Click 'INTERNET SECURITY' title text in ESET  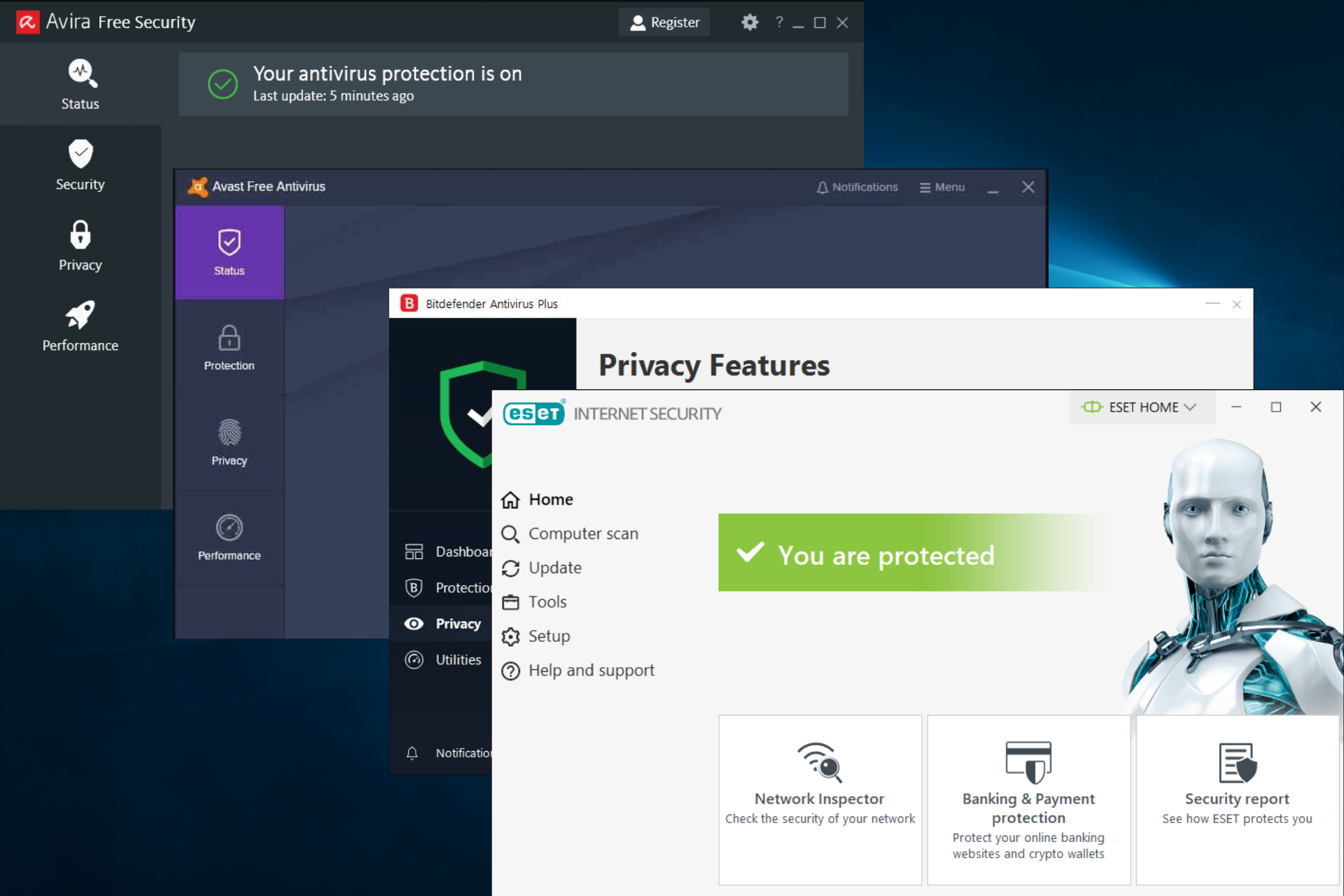click(x=647, y=414)
